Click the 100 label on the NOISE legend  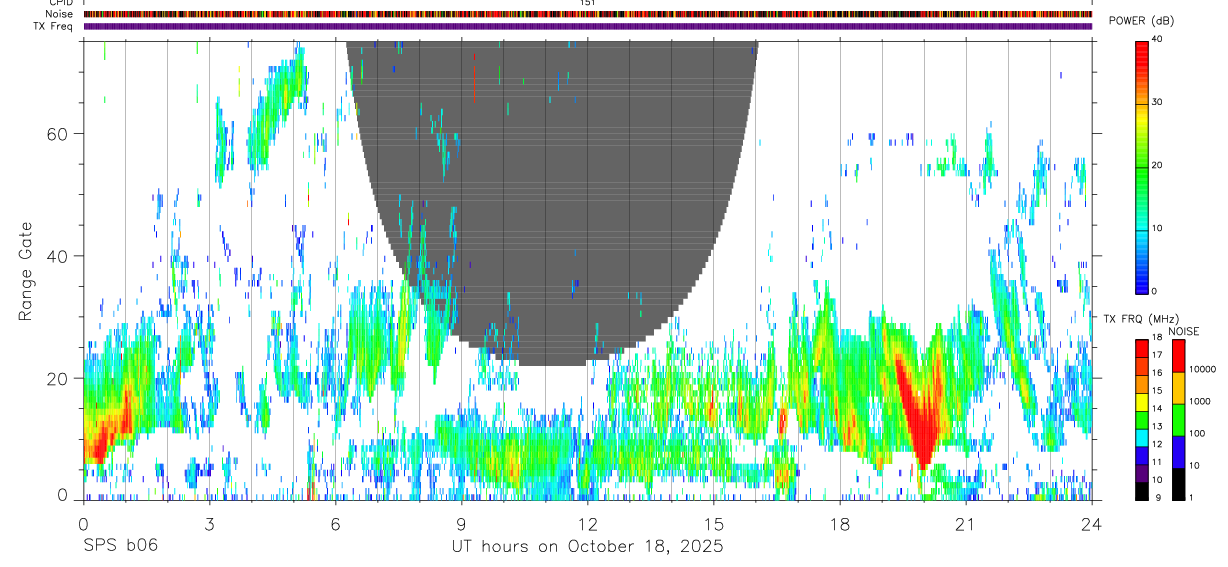[x=1198, y=433]
